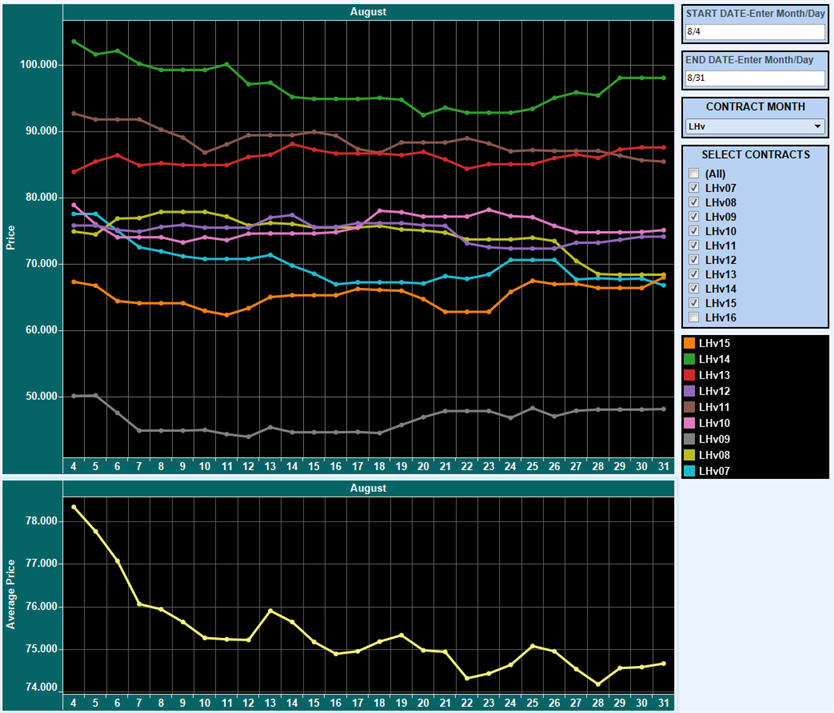834x713 pixels.
Task: Click the End Date input field
Action: coord(755,78)
